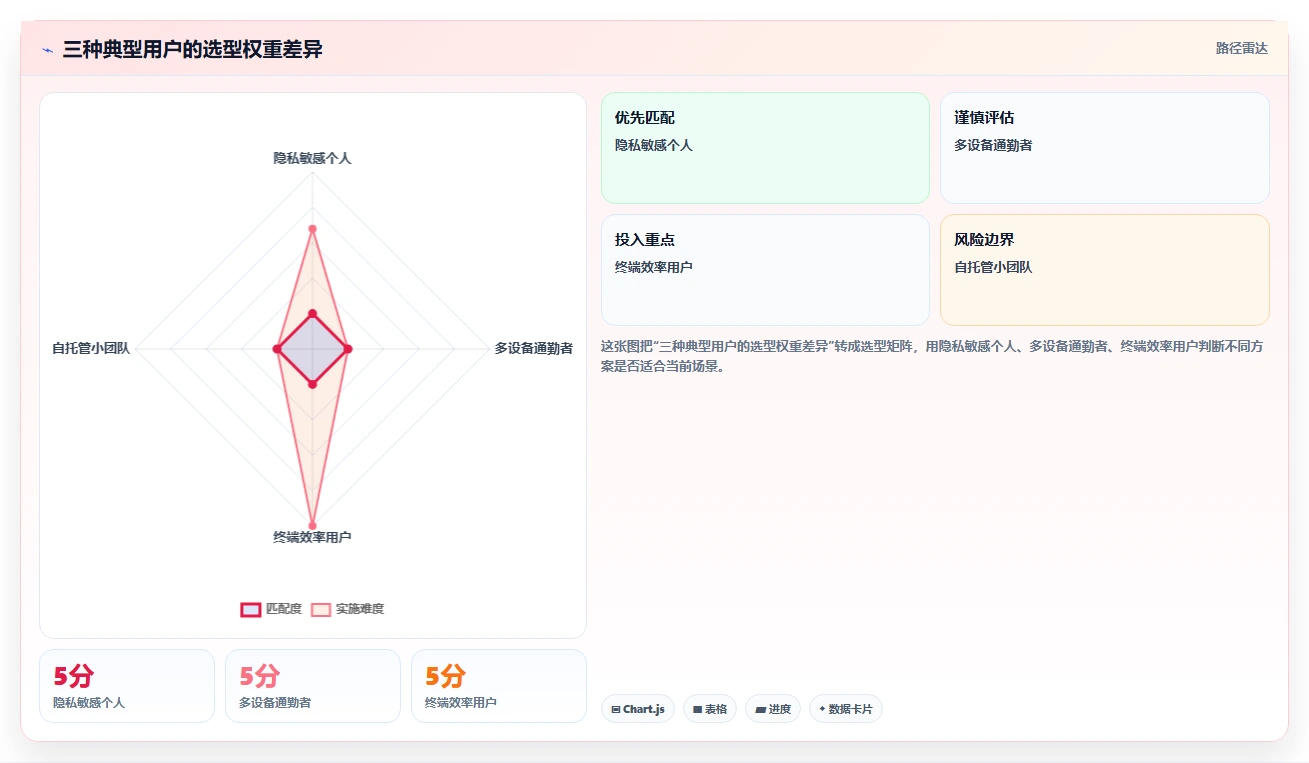Click the 进度 chip
Screen dimensions: 1309x763
tap(773, 709)
